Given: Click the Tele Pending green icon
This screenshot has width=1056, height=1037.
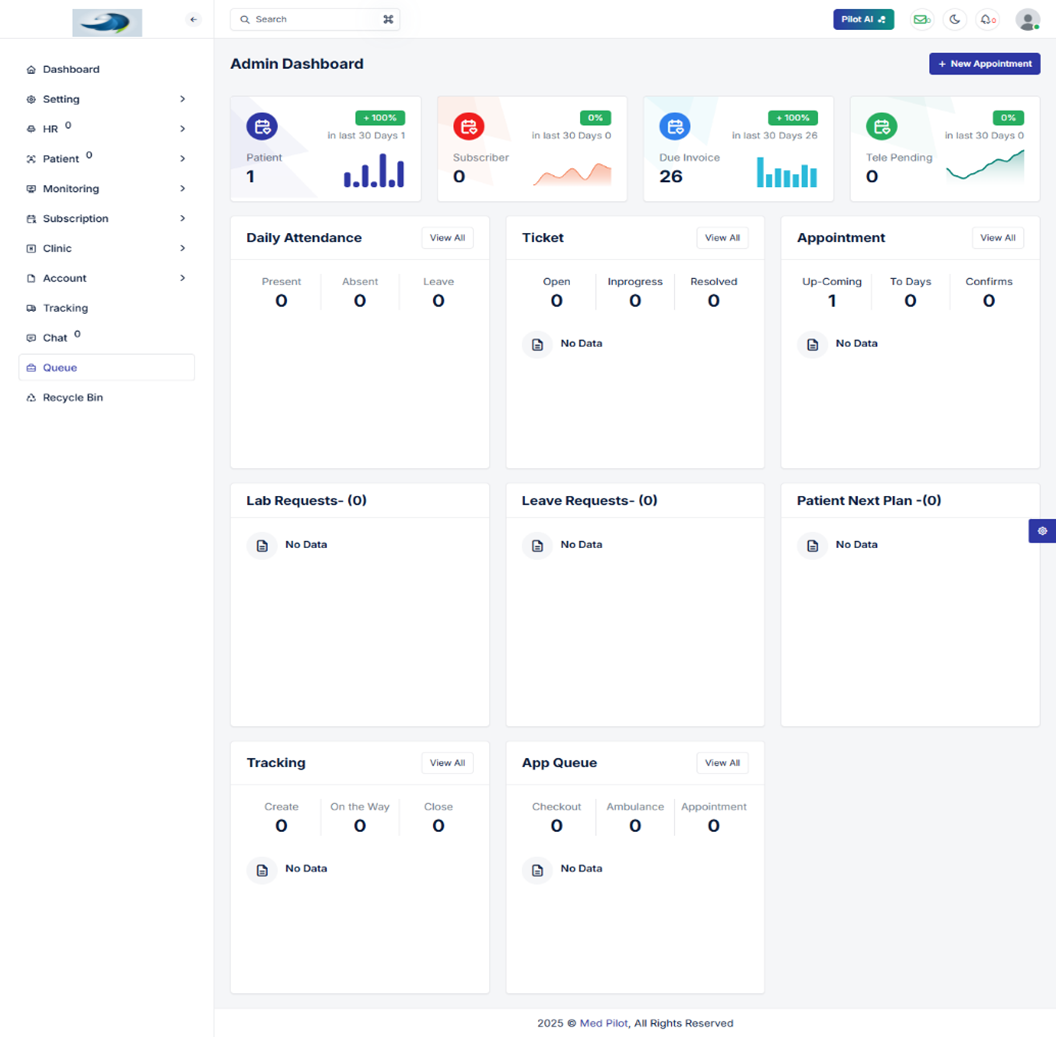Looking at the screenshot, I should 881,126.
